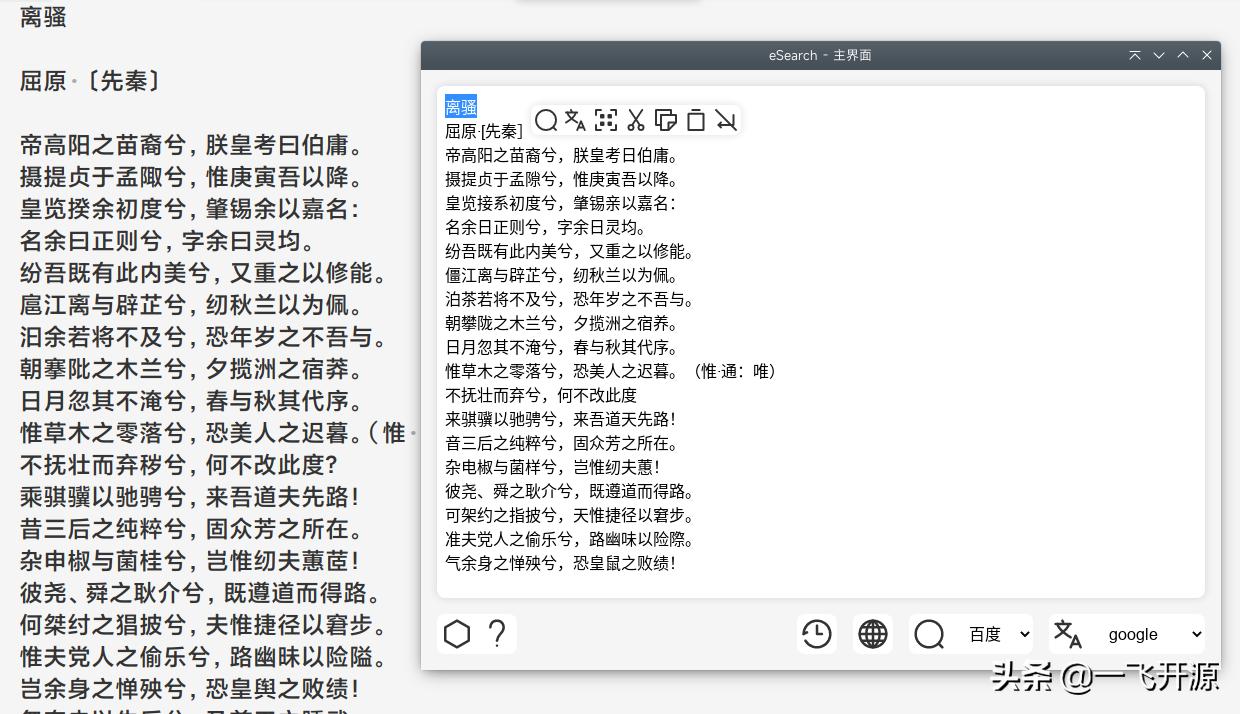Click the diagonal arrow icon ending the toolbar
Screen dimensions: 1240x714
click(x=727, y=121)
